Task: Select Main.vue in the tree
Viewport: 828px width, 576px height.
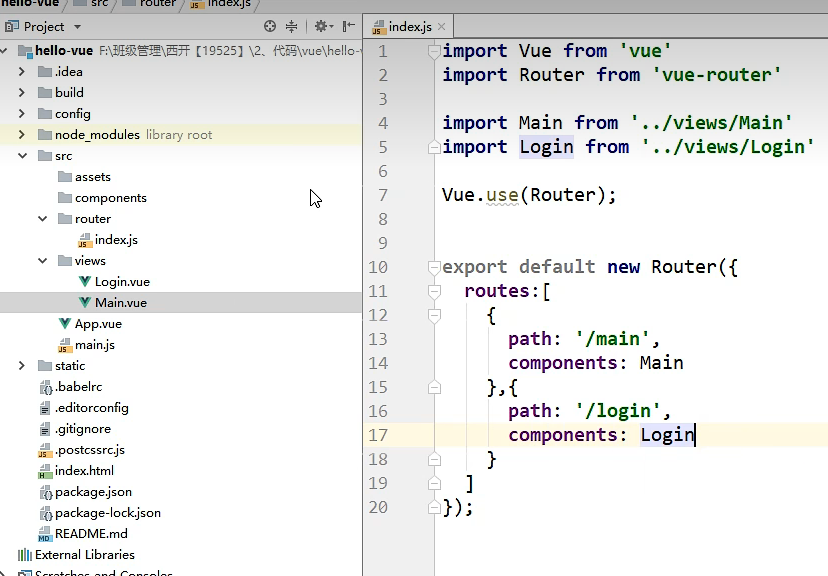Action: 121,303
